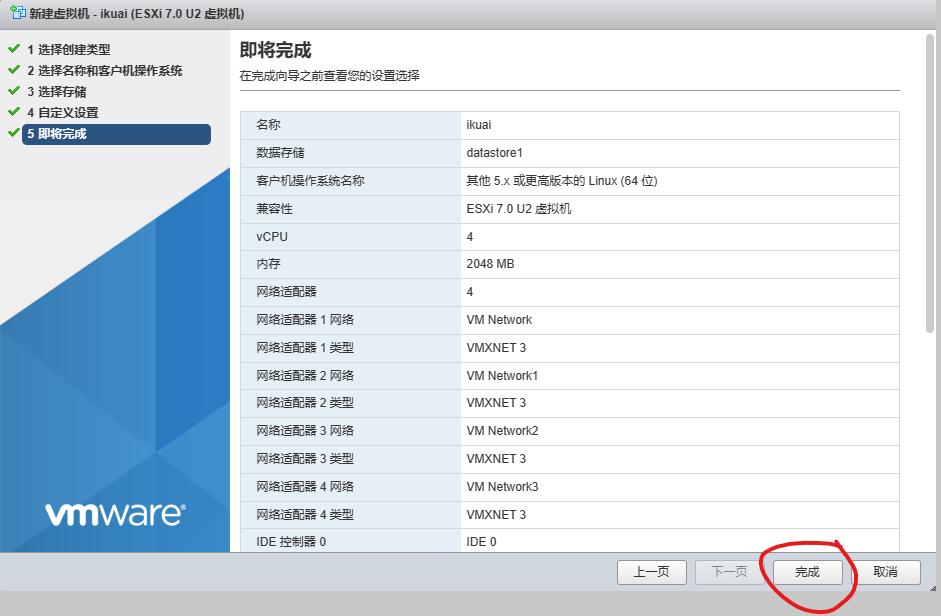Click the checkmark beside "4 自定义设置"
The height and width of the screenshot is (616, 941).
coord(14,112)
